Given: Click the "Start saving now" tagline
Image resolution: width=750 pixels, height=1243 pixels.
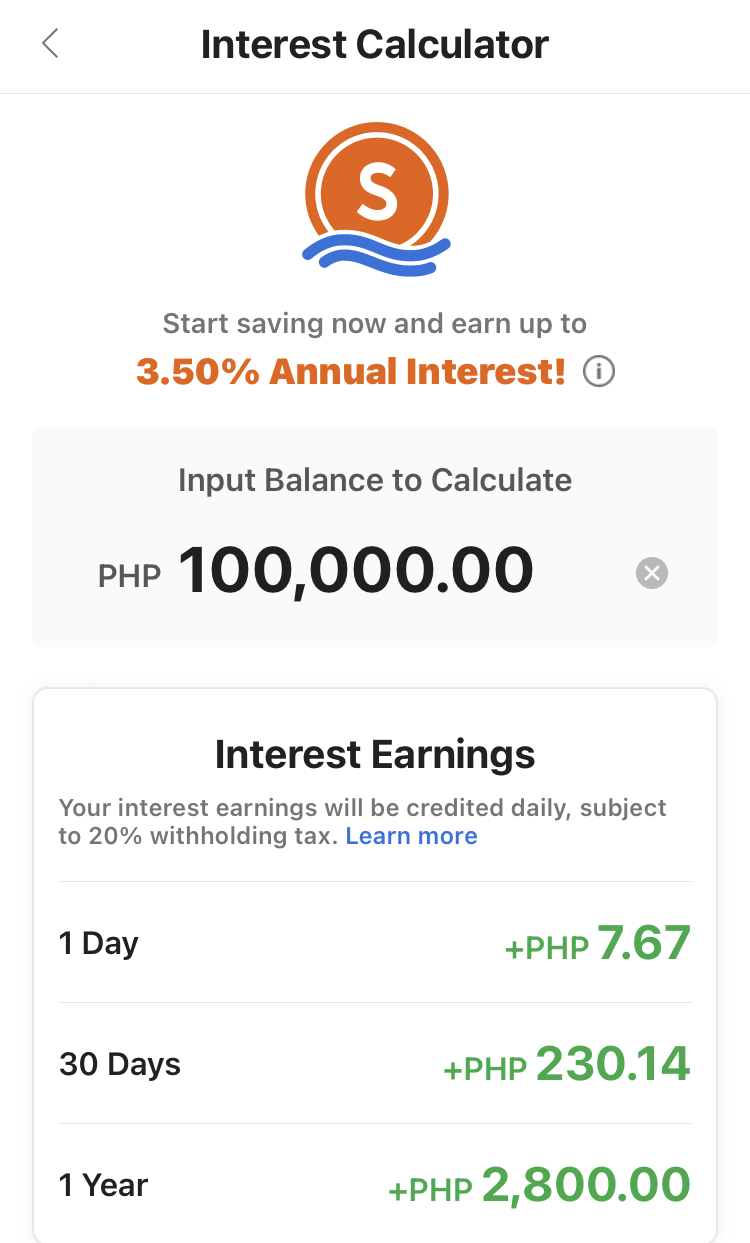Looking at the screenshot, I should [375, 324].
